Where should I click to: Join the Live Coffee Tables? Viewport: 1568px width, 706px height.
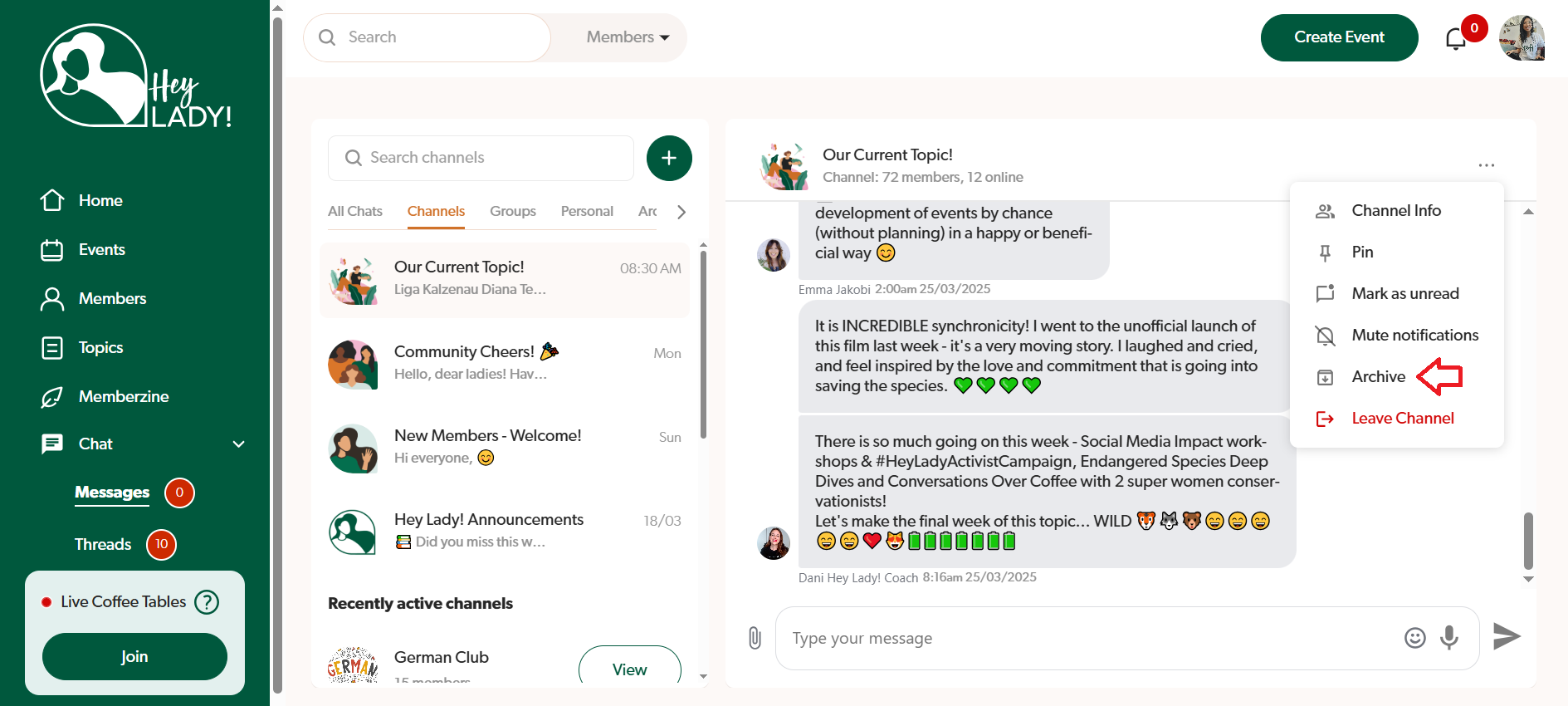point(134,656)
